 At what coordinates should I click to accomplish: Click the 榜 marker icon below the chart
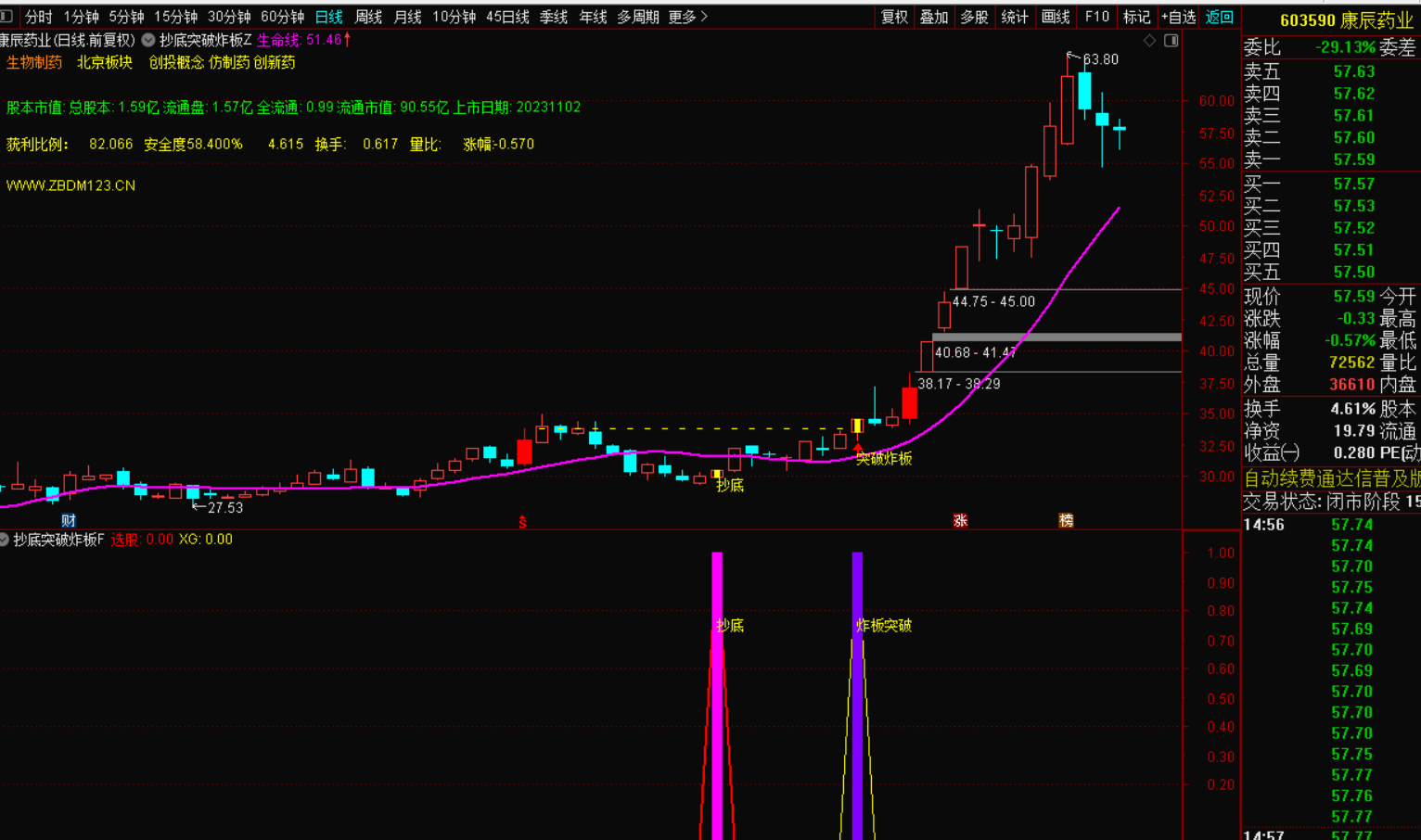1067,521
